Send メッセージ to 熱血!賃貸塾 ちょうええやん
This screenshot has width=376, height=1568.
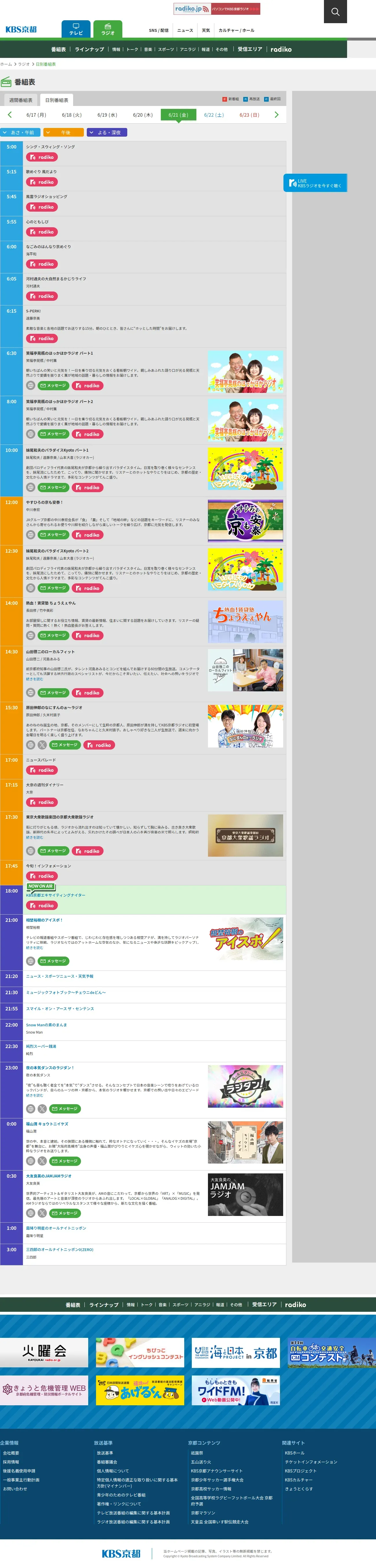click(53, 635)
